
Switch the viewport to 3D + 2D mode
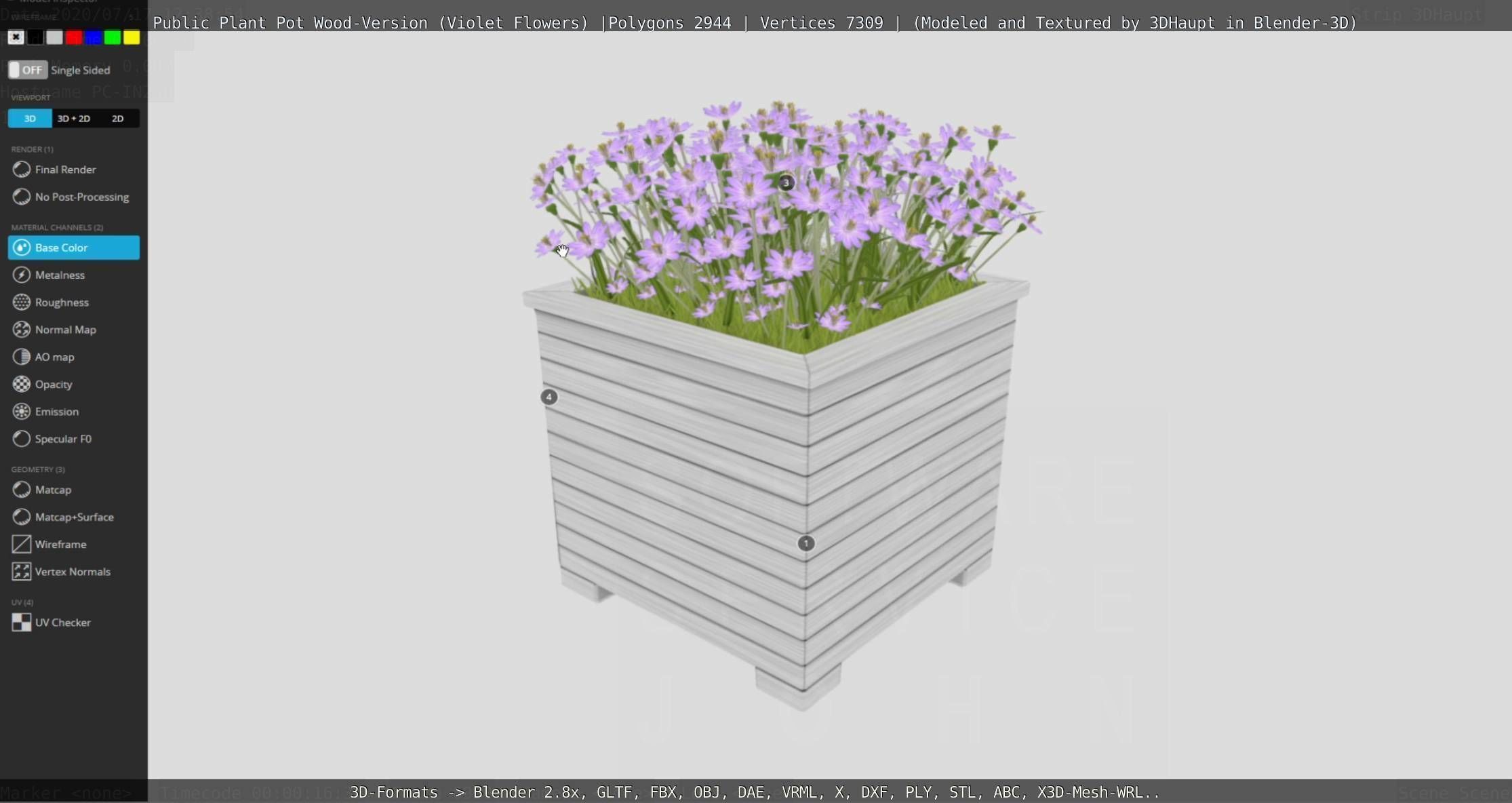point(74,119)
